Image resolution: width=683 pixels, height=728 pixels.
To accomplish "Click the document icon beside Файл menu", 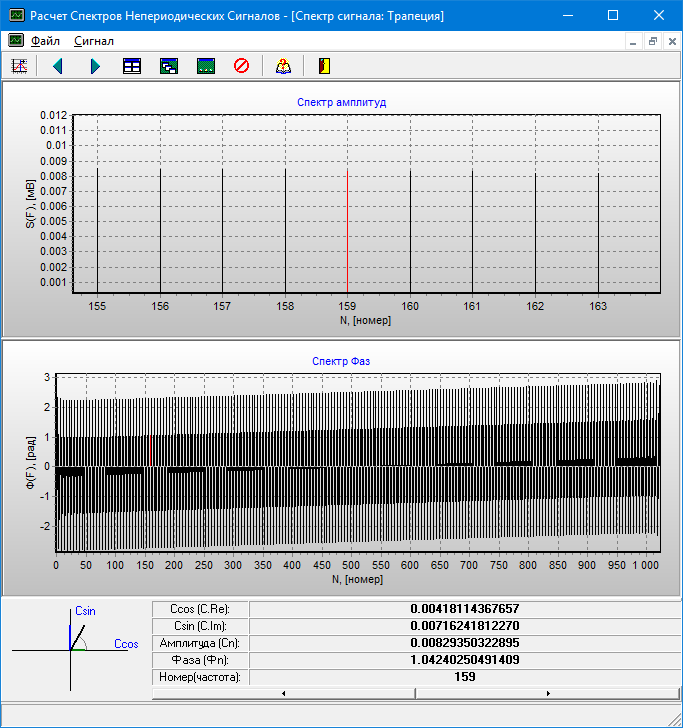I will coord(16,41).
